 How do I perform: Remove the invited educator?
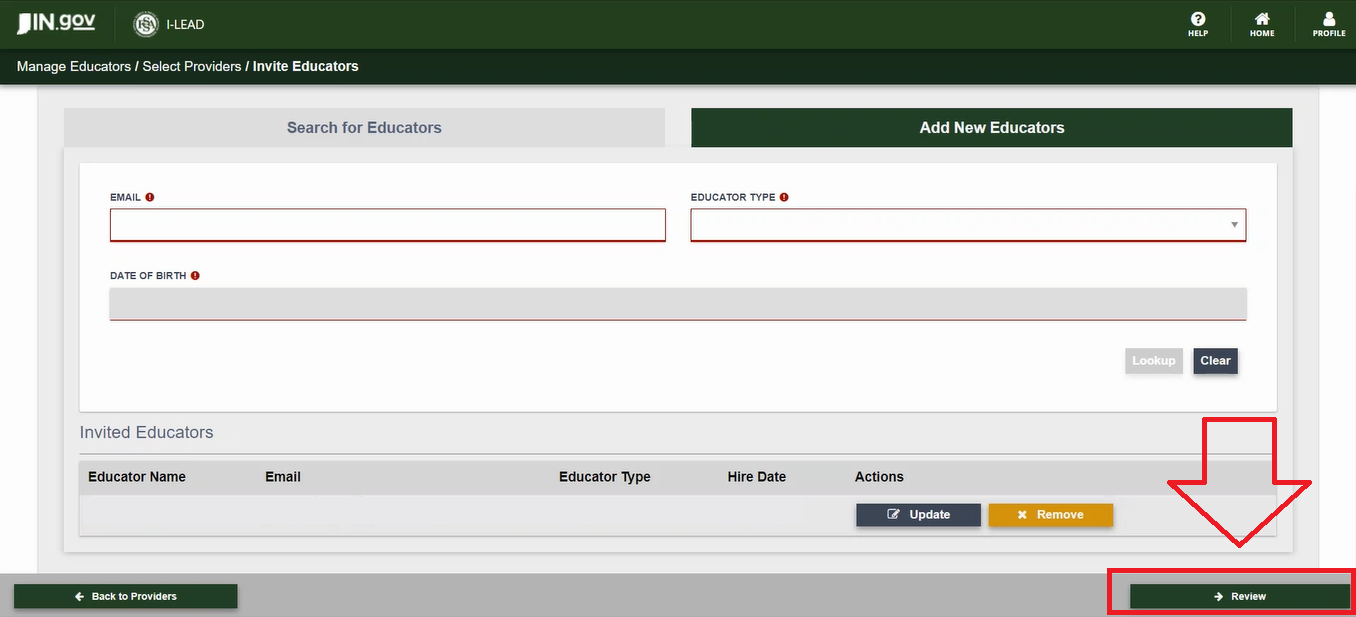pos(1050,514)
